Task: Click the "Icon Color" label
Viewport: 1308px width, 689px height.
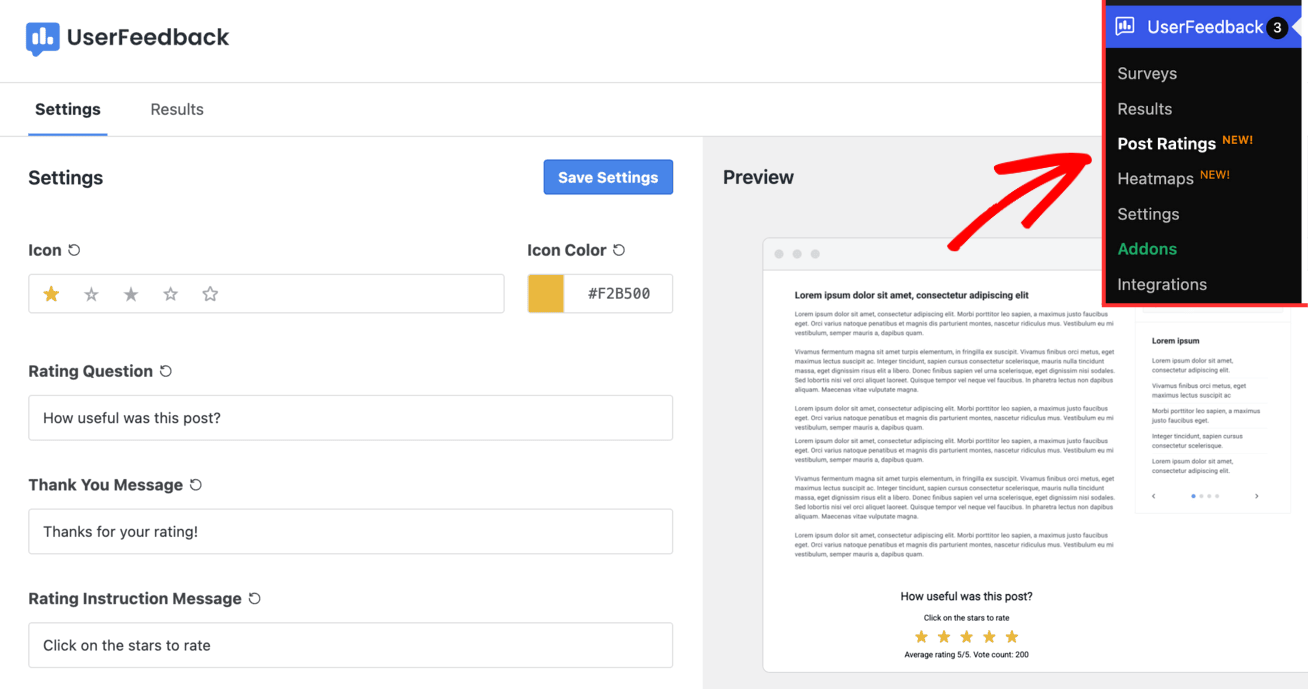Action: [x=567, y=250]
